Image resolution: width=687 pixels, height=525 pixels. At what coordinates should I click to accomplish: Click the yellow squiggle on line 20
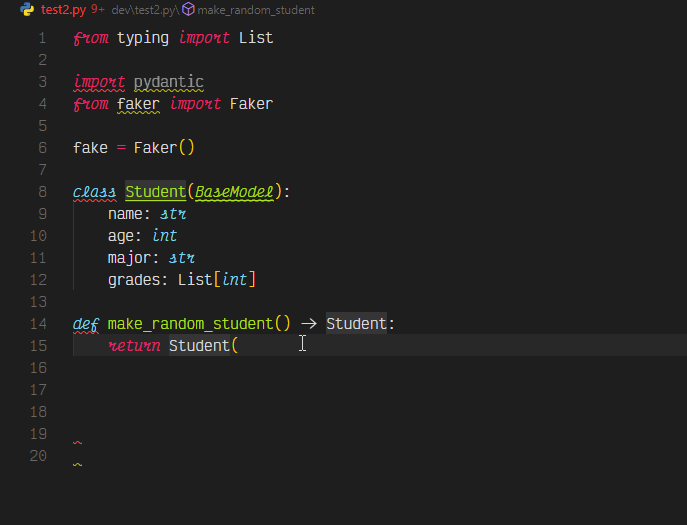tap(78, 465)
